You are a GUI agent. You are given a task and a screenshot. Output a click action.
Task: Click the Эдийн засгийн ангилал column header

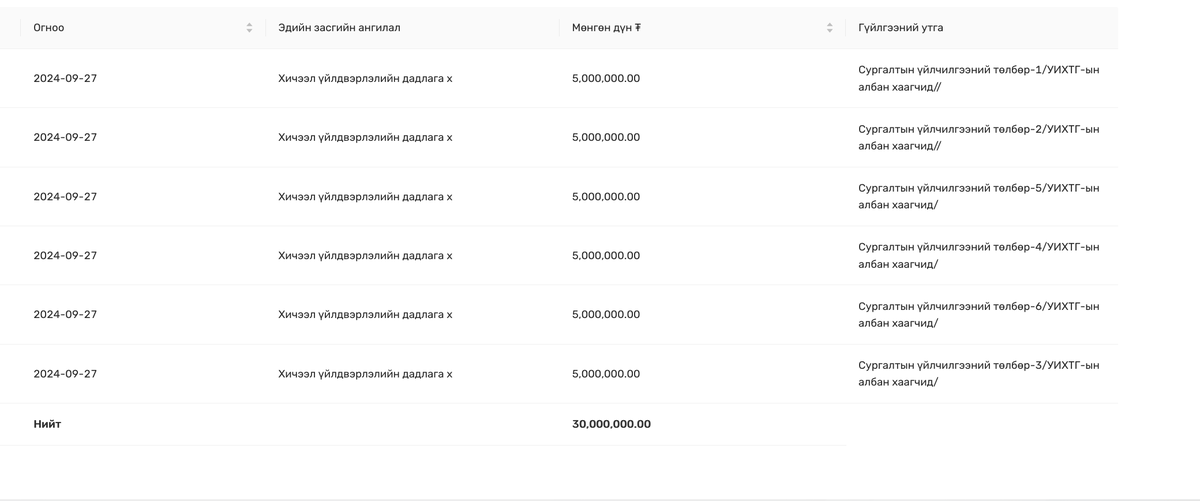412,28
